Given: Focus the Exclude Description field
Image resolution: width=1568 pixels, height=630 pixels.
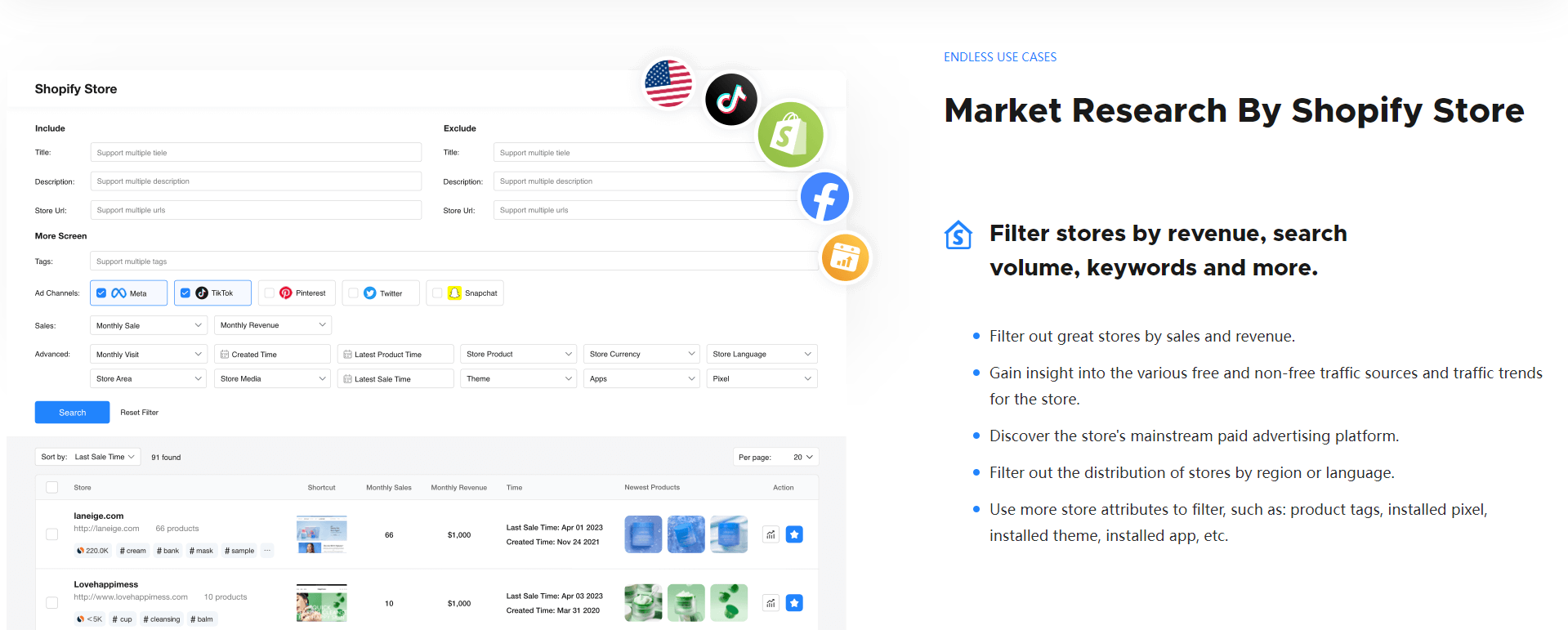Looking at the screenshot, I should [656, 181].
